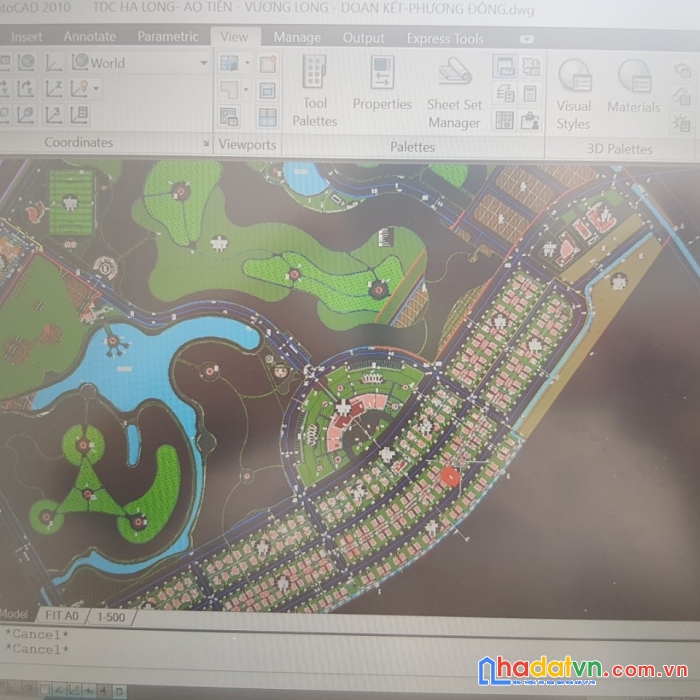Image resolution: width=700 pixels, height=700 pixels.
Task: Open the Output ribbon tab
Action: 363,38
